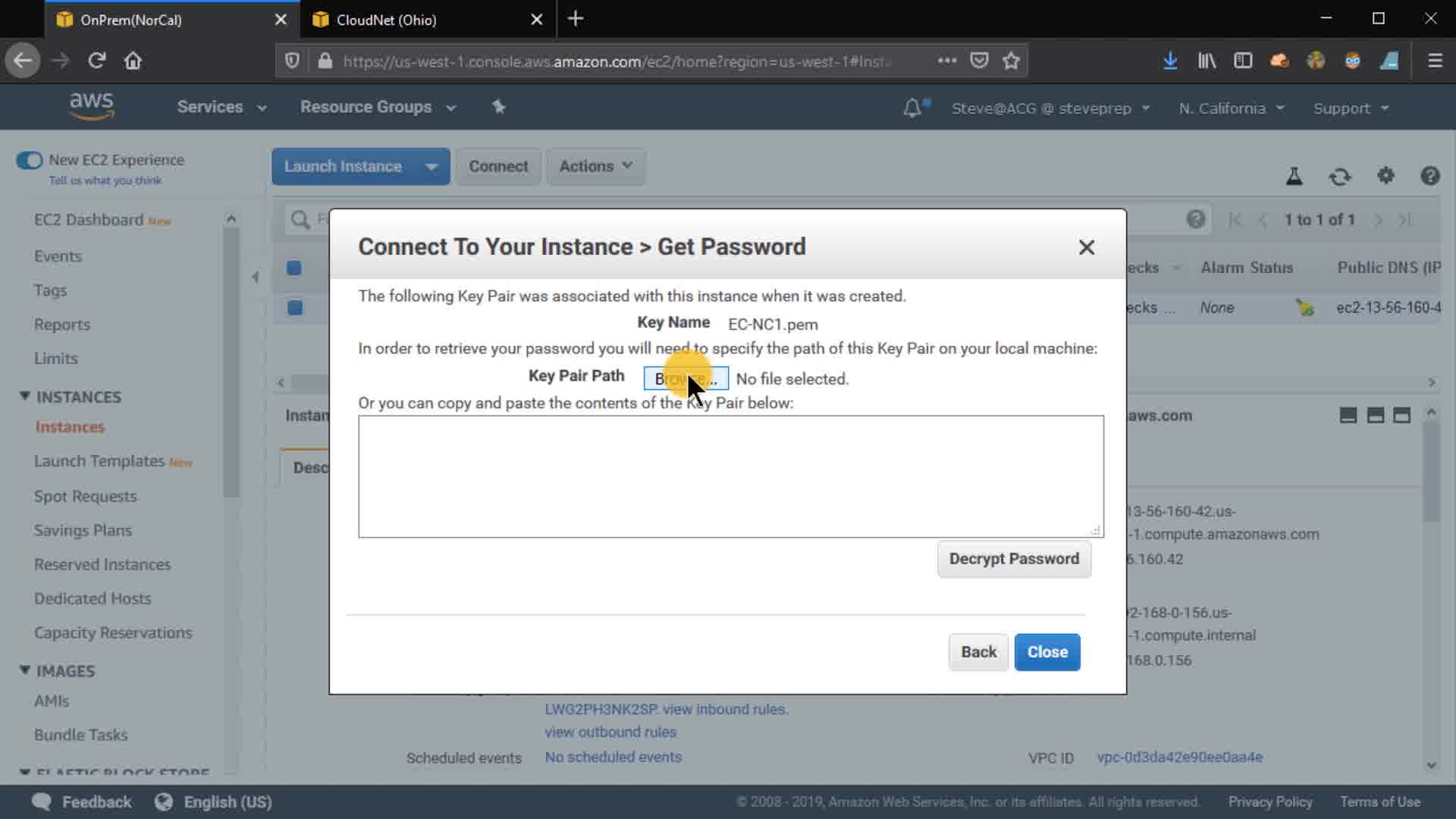Click the pin shortcuts icon in navbar
Screen dimensions: 1456x819
click(498, 107)
